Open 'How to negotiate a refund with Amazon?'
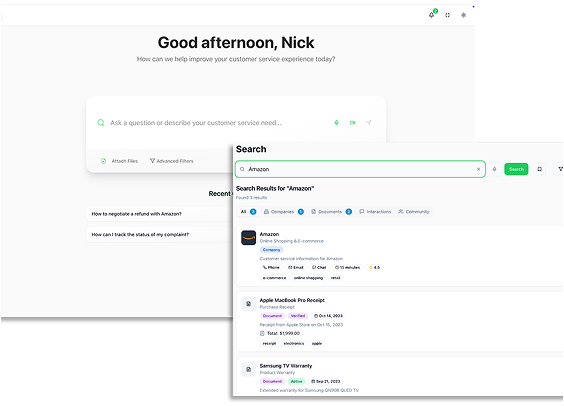Viewport: 564px width, 406px height. (137, 214)
